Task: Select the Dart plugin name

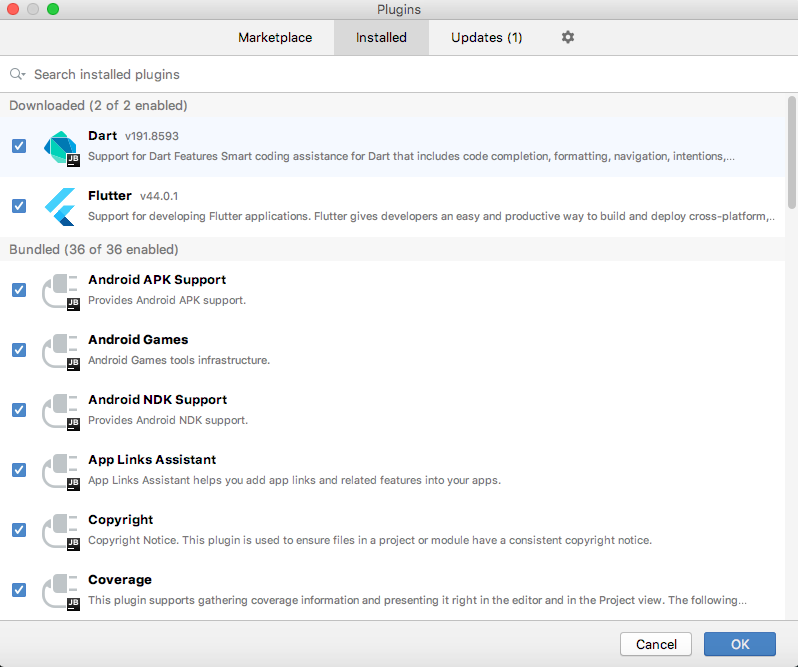Action: coord(102,136)
